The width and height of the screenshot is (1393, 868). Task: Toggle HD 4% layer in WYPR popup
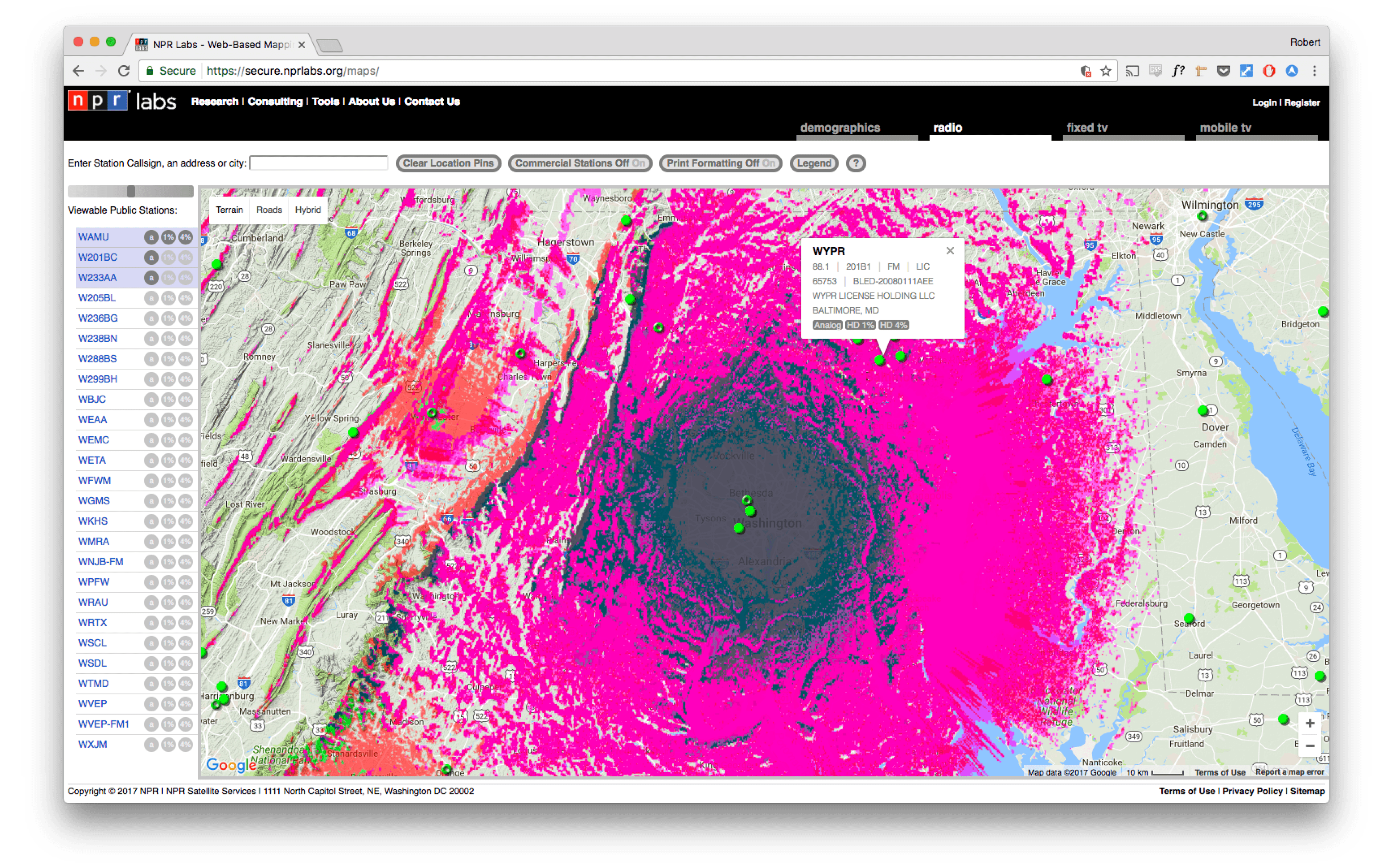[893, 325]
